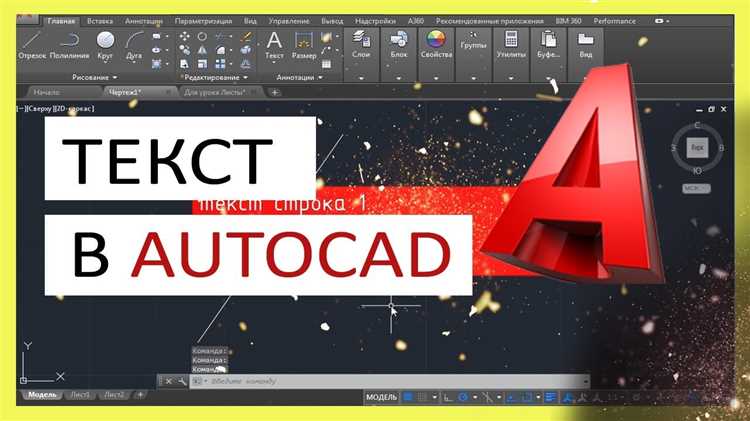Switch to the Лист2 layout tab

[114, 395]
